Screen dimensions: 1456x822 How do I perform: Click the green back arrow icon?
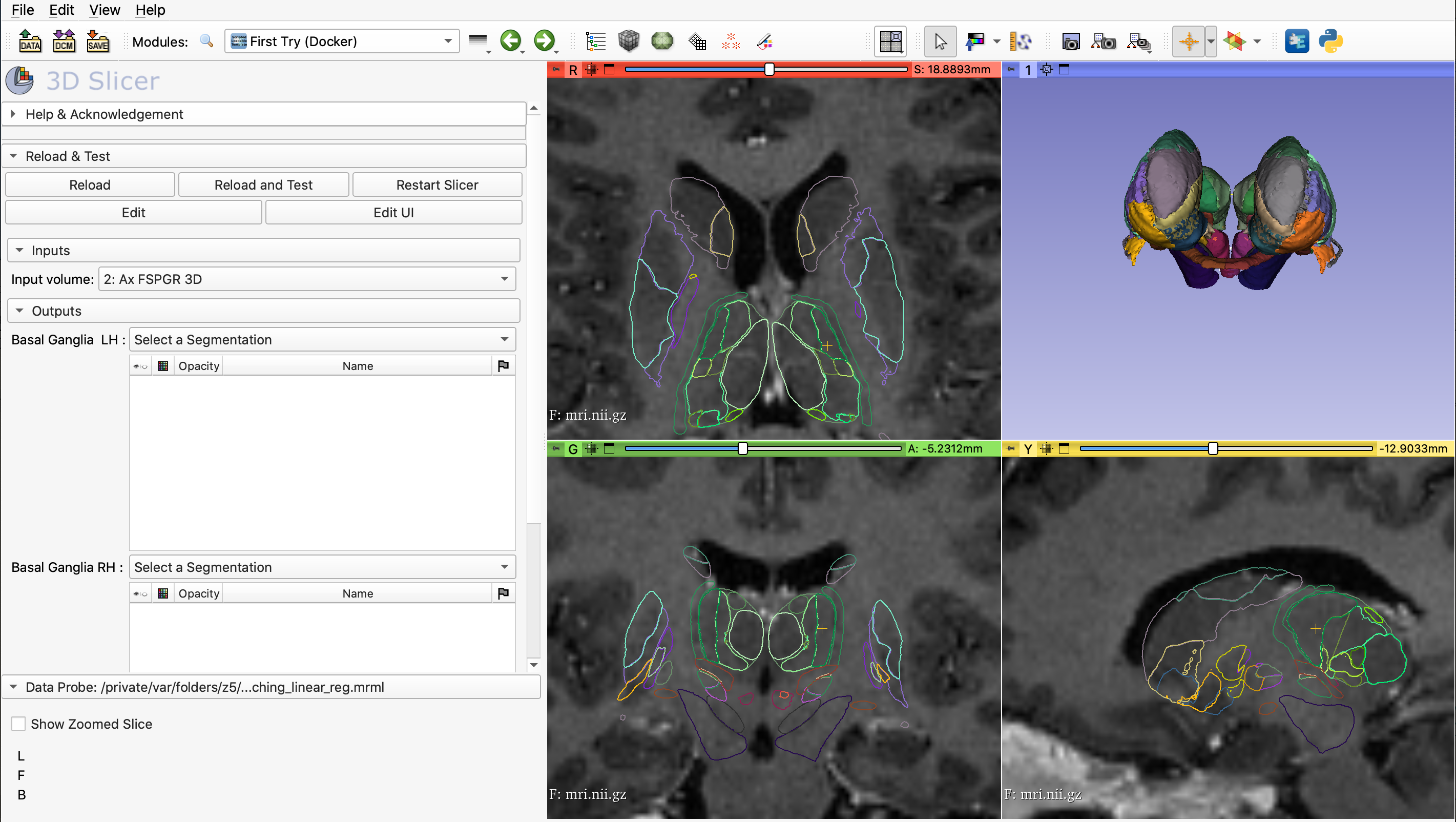coord(510,40)
